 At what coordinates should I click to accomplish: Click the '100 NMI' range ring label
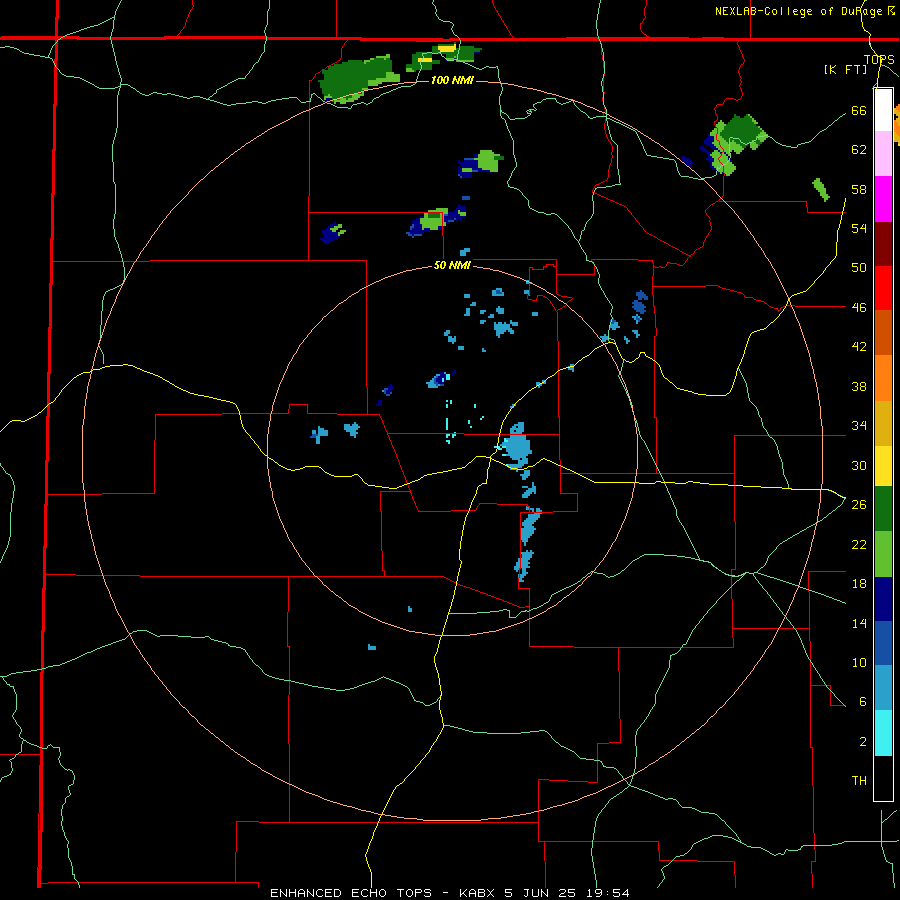452,80
